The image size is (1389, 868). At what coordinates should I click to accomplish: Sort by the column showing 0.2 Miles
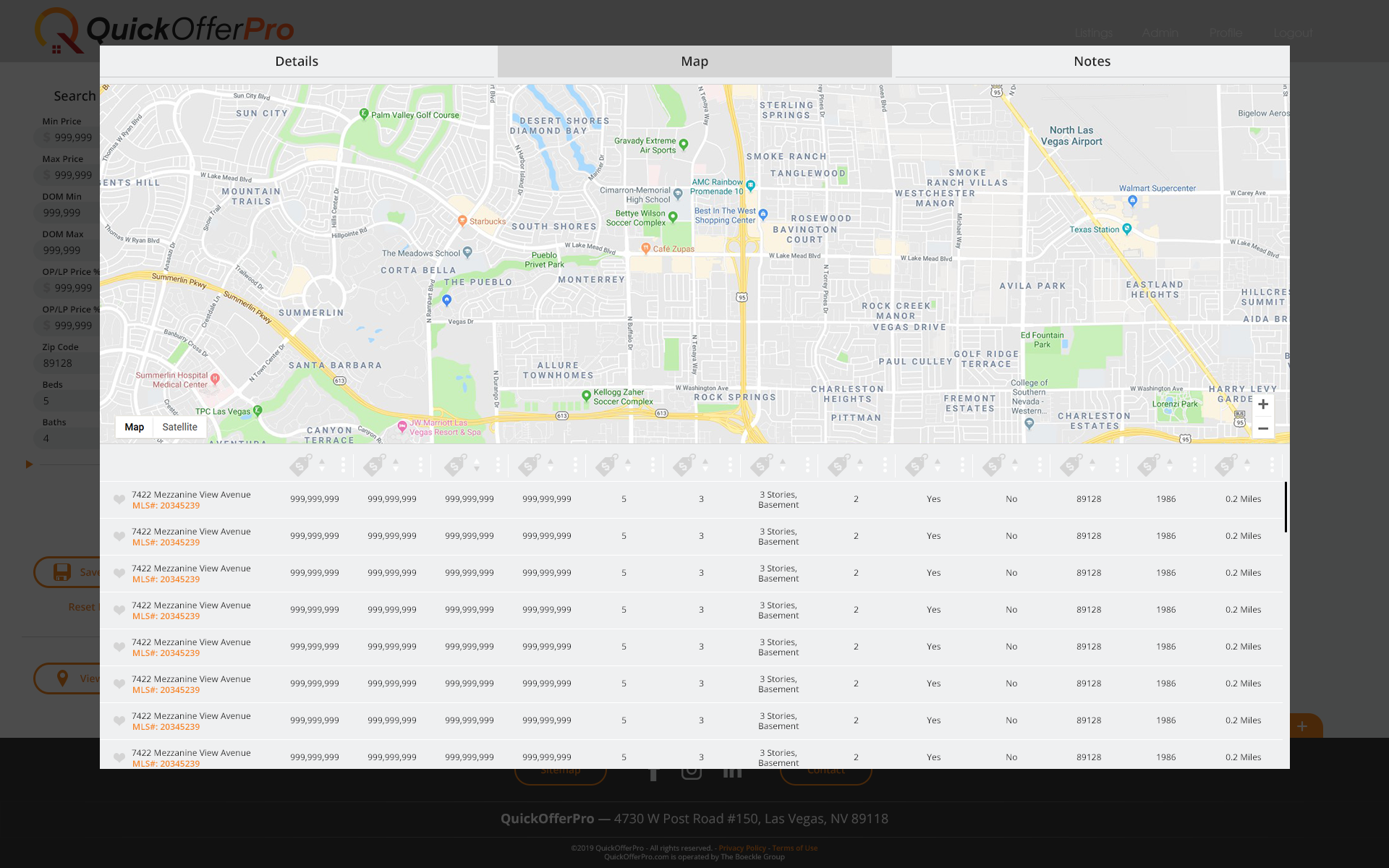point(1246,464)
